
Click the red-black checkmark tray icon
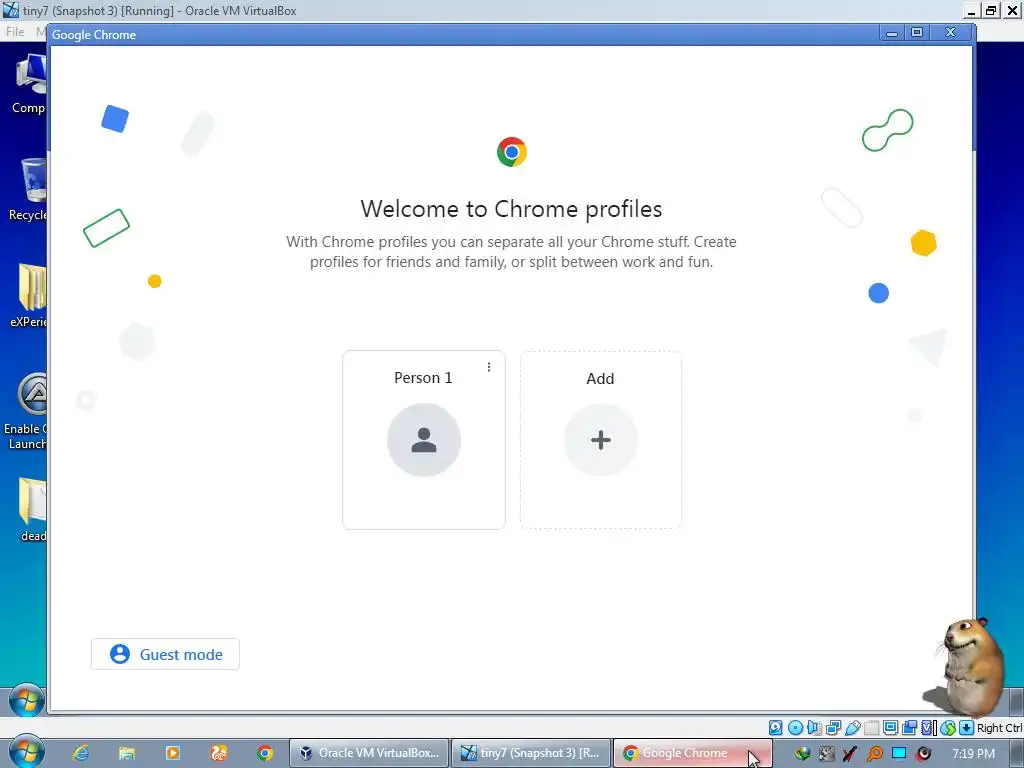point(850,754)
